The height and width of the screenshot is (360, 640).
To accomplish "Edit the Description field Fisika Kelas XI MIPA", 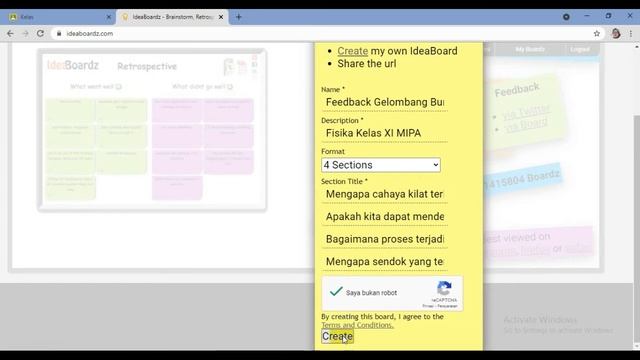I will (x=384, y=133).
